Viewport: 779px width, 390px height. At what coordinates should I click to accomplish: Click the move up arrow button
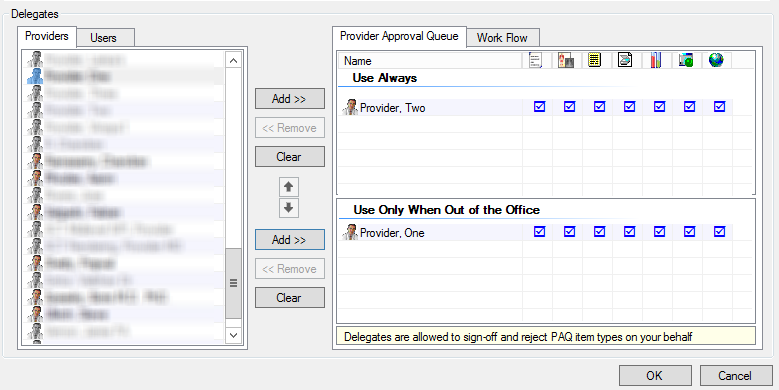coord(289,187)
